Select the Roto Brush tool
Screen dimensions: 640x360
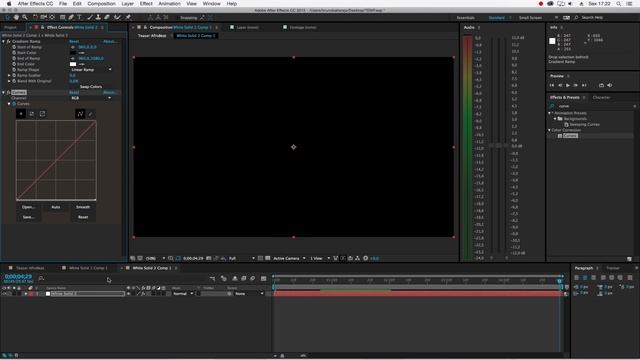coord(117,18)
